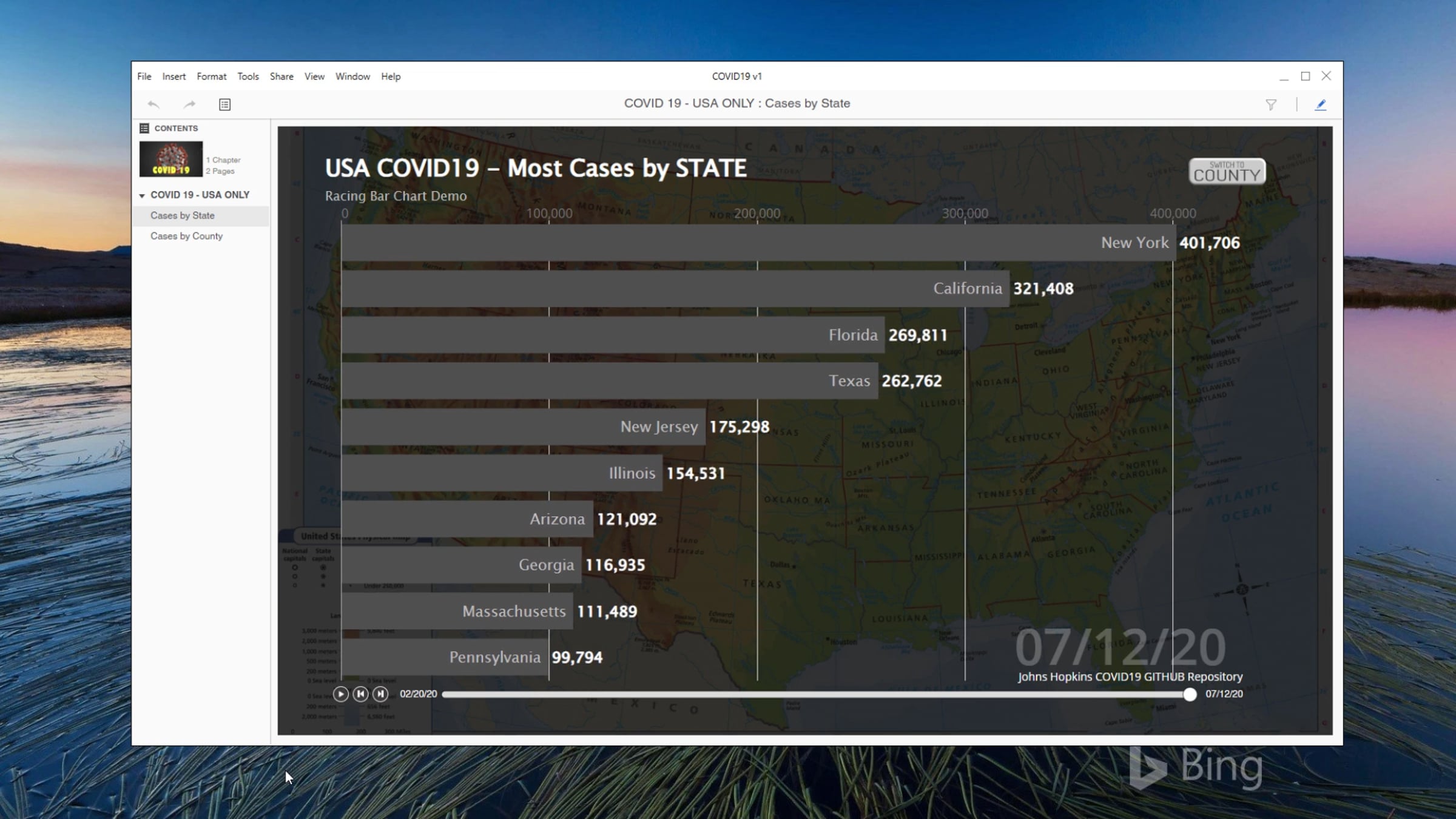Select the Cases by State page
The width and height of the screenshot is (1456, 819).
point(183,215)
